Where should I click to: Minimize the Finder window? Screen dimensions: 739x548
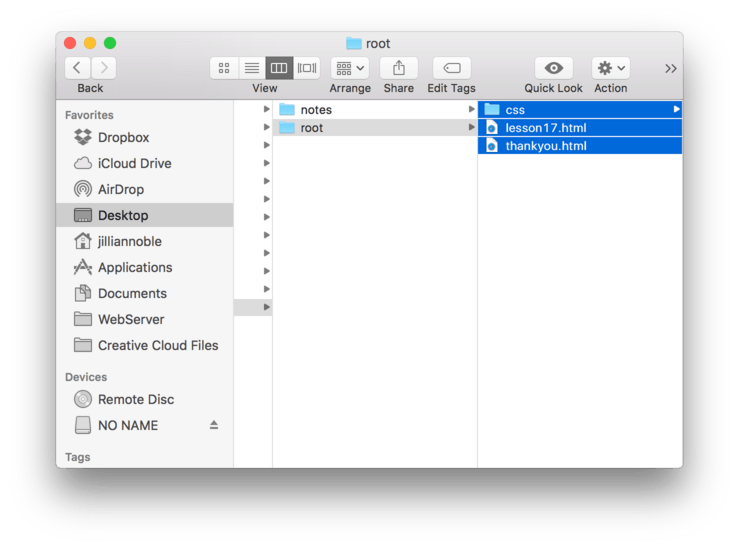90,43
